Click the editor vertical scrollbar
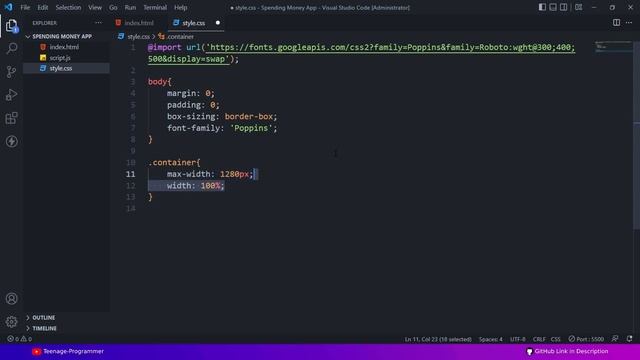 click(636, 135)
